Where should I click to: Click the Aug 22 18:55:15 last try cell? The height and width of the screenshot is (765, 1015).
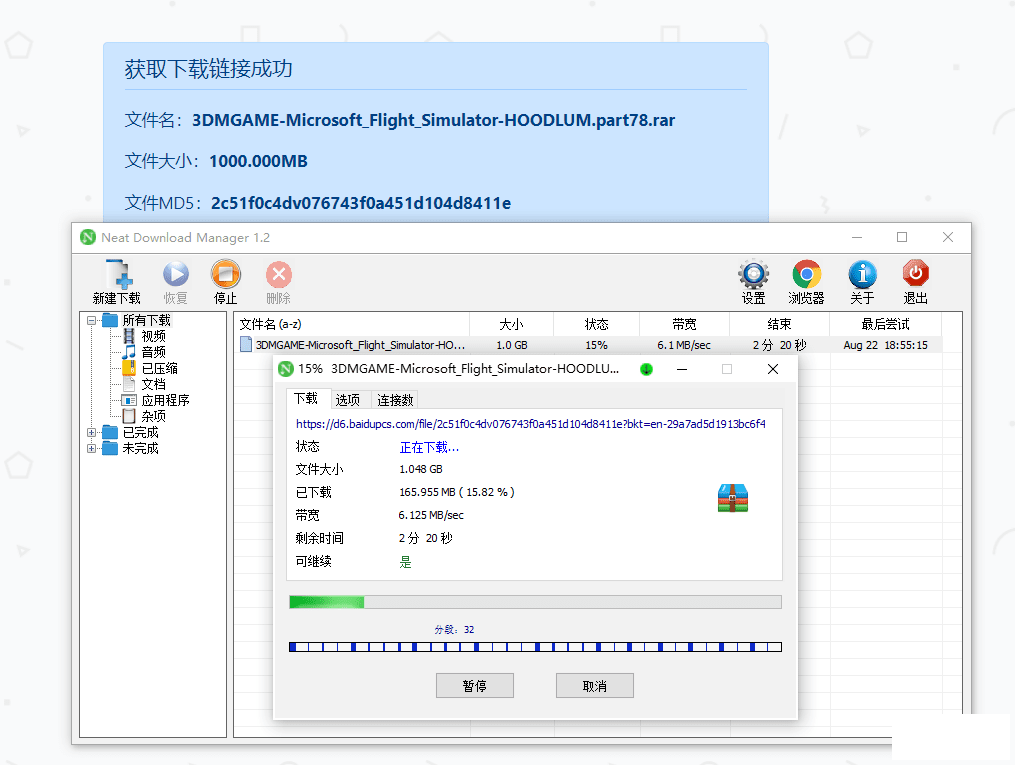pos(886,345)
